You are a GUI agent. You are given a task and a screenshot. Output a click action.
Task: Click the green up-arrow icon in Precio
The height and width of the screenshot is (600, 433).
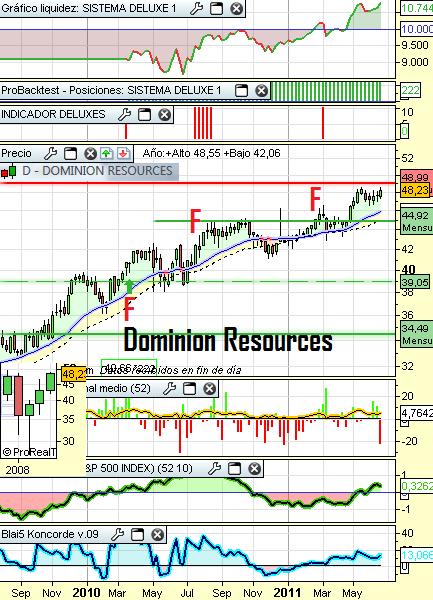[106, 154]
